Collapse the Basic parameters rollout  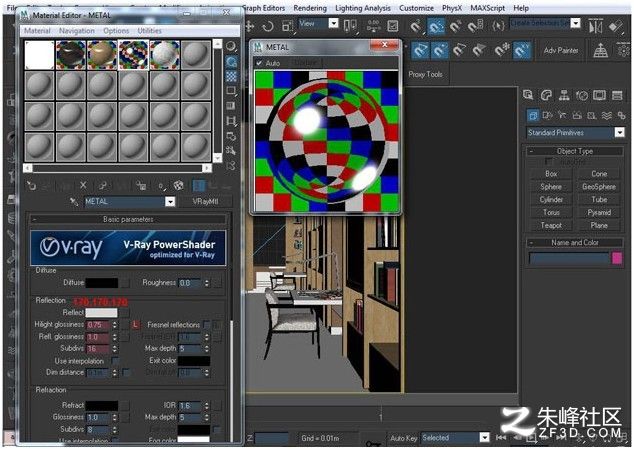click(128, 219)
